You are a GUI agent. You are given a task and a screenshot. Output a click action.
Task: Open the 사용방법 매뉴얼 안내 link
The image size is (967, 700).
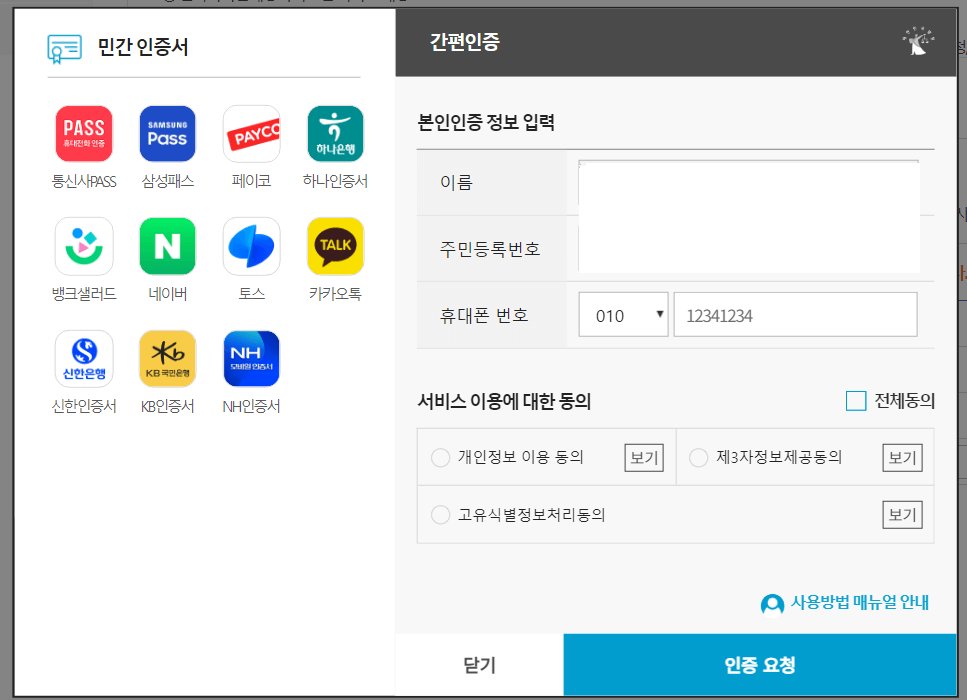click(x=860, y=602)
